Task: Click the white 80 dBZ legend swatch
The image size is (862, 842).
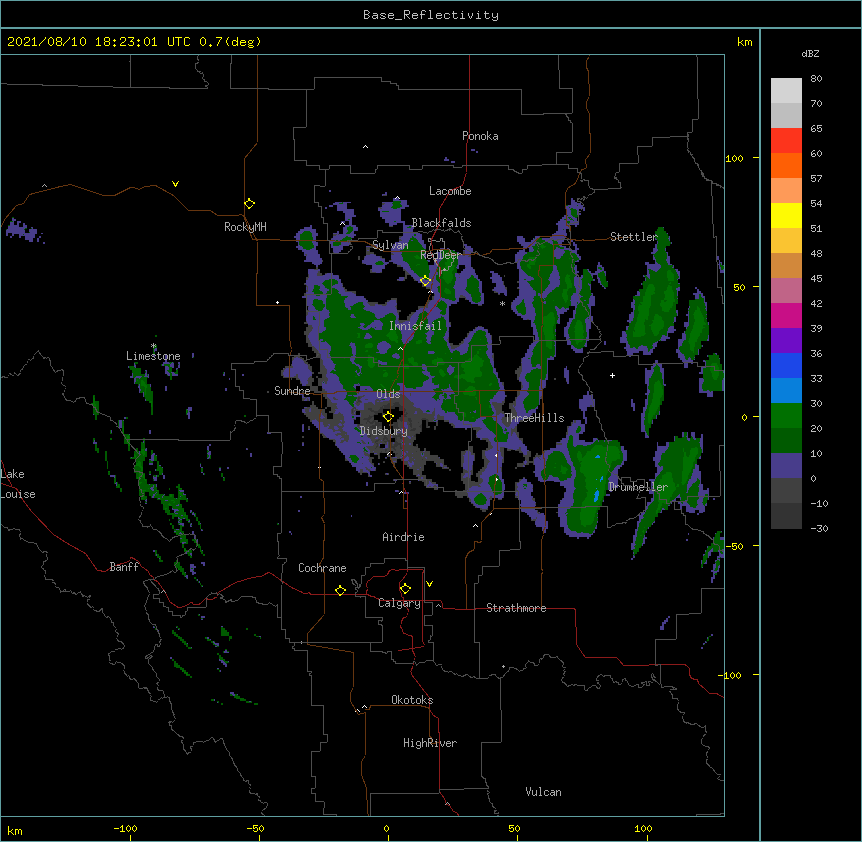Action: click(x=786, y=90)
